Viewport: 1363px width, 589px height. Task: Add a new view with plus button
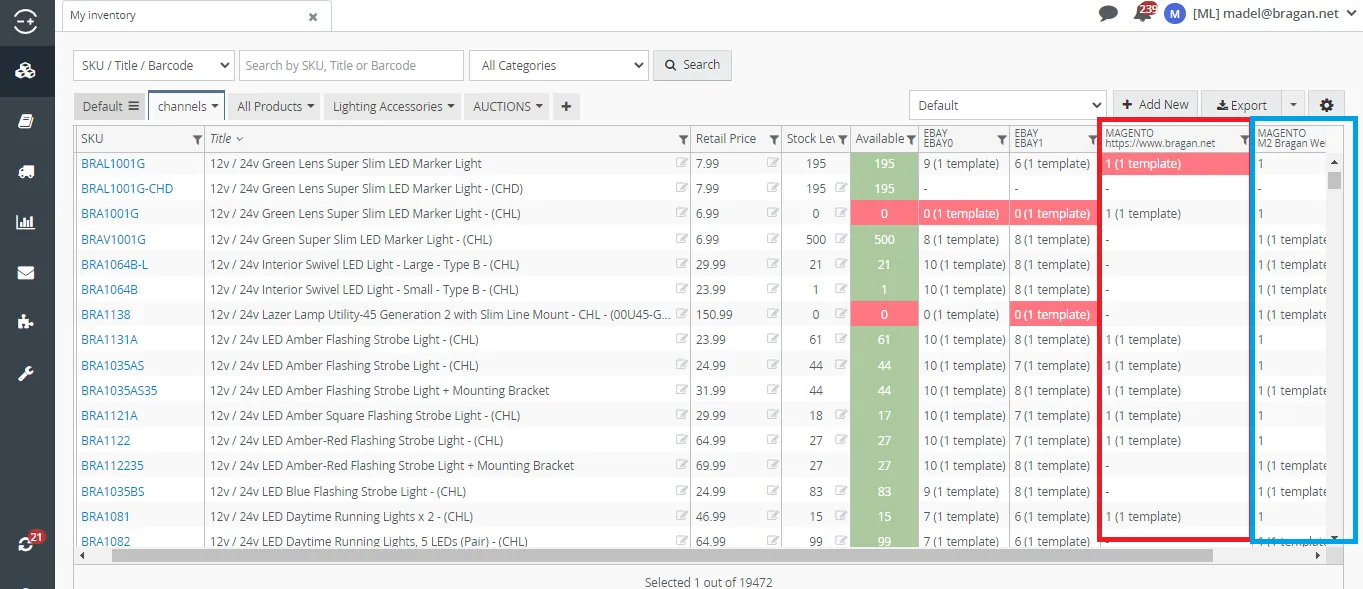point(566,106)
